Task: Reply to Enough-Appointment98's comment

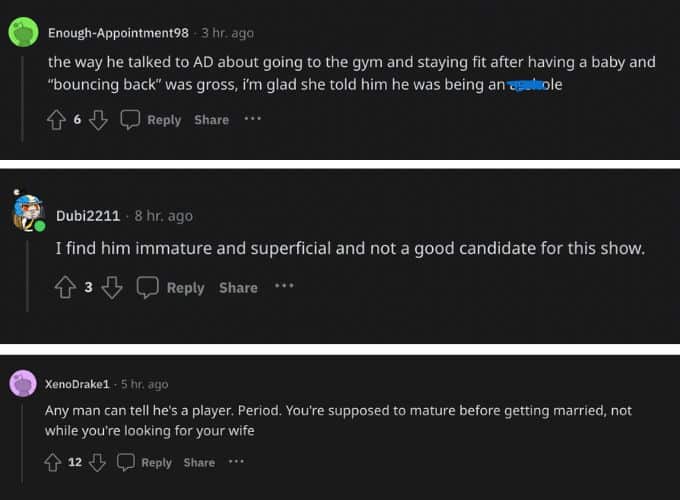Action: coord(151,120)
